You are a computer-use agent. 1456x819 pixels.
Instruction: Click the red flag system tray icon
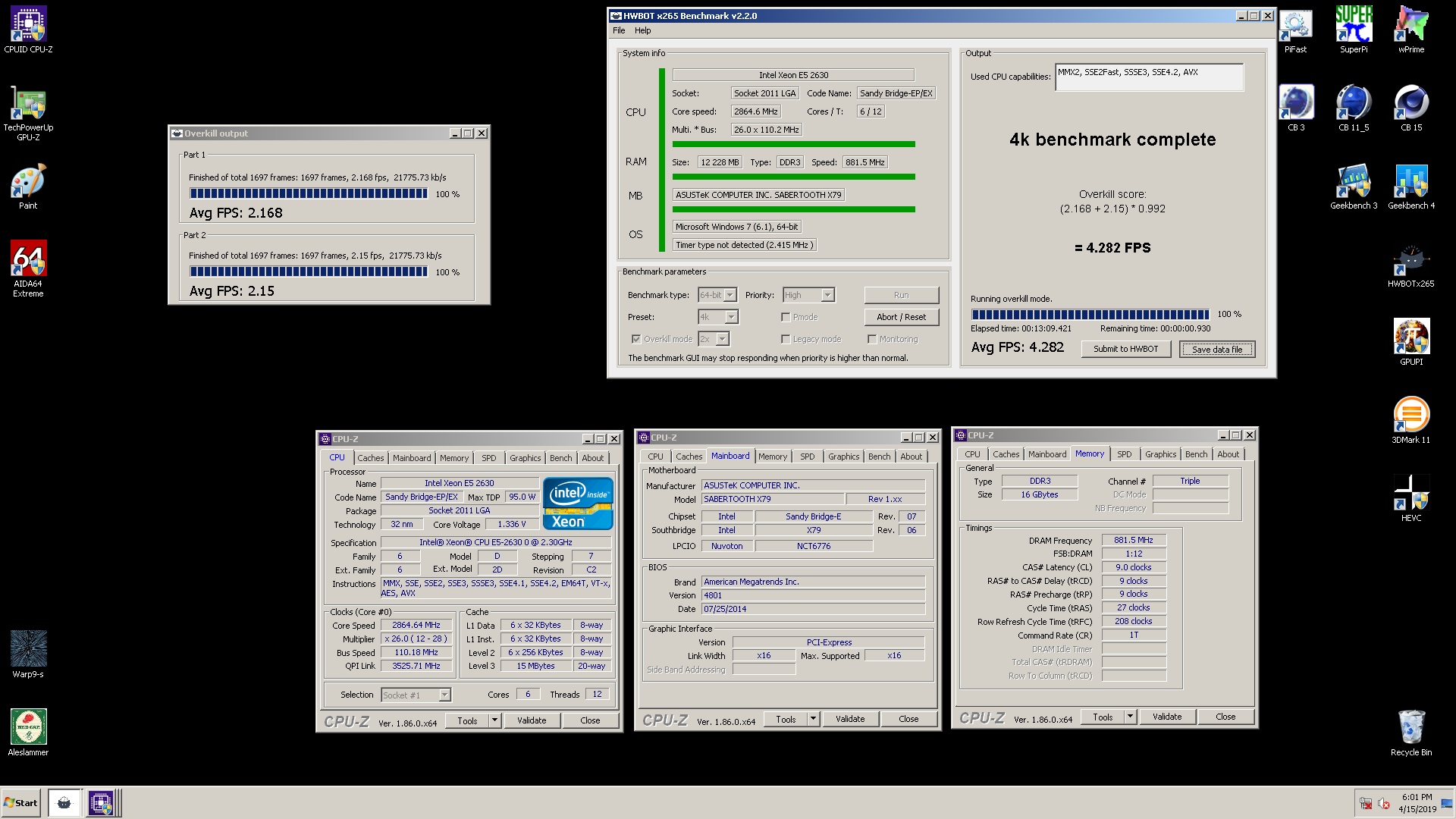tap(1366, 804)
